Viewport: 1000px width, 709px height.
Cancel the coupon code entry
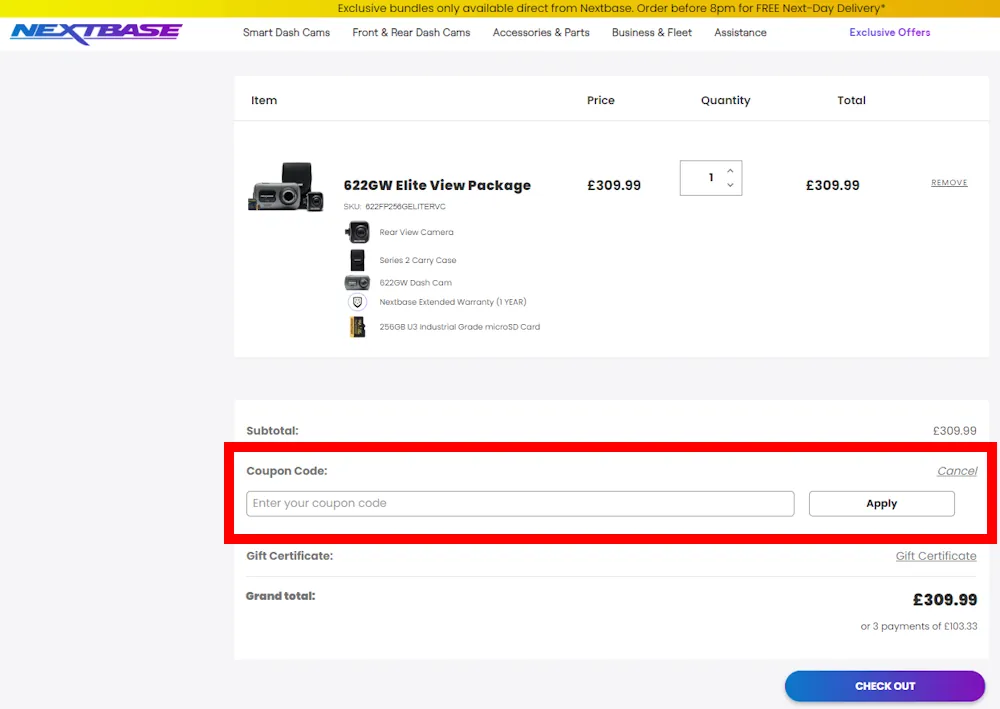tap(957, 471)
